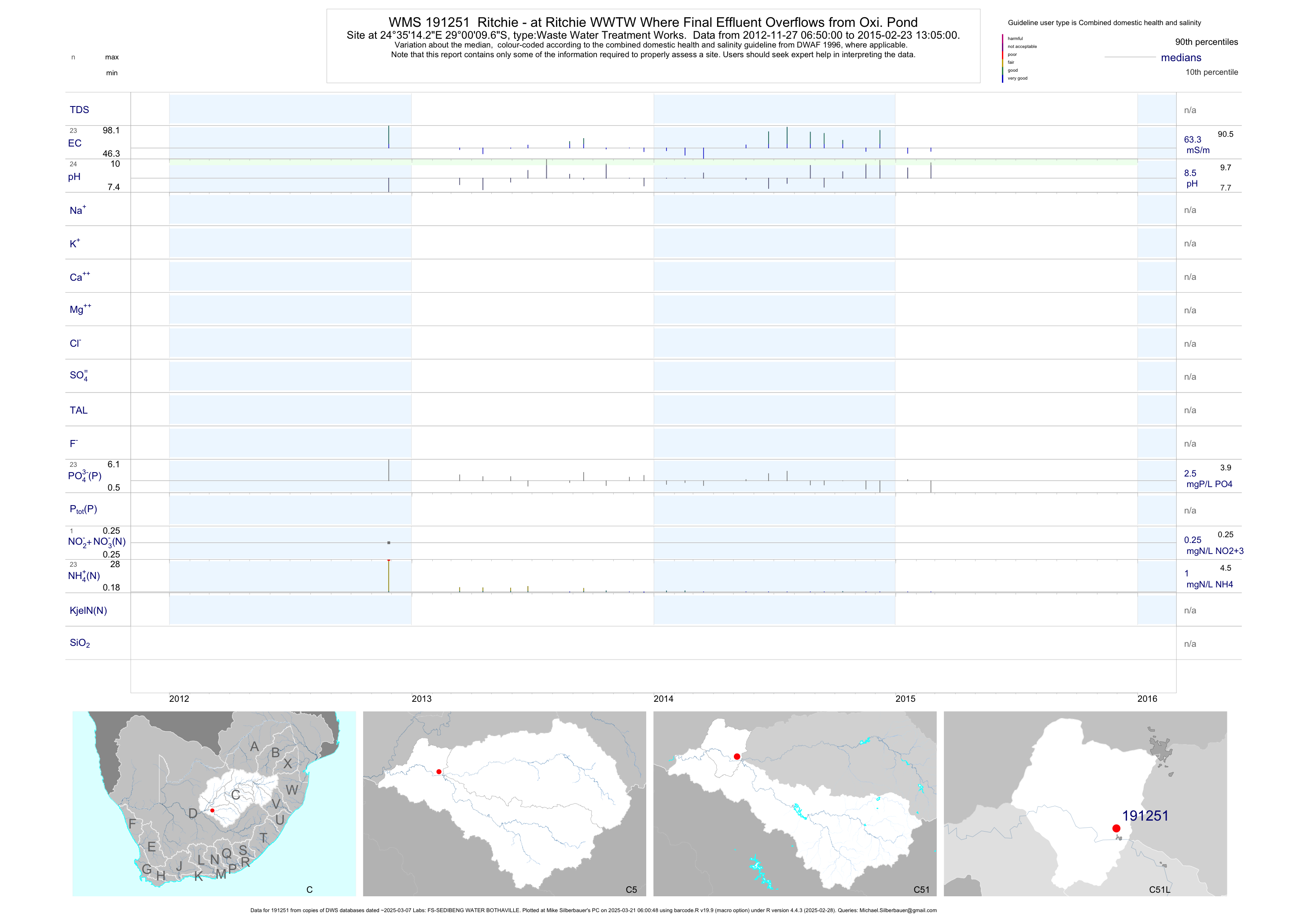Click the 2015 year label on the time axis
The width and height of the screenshot is (1307, 924).
[905, 699]
